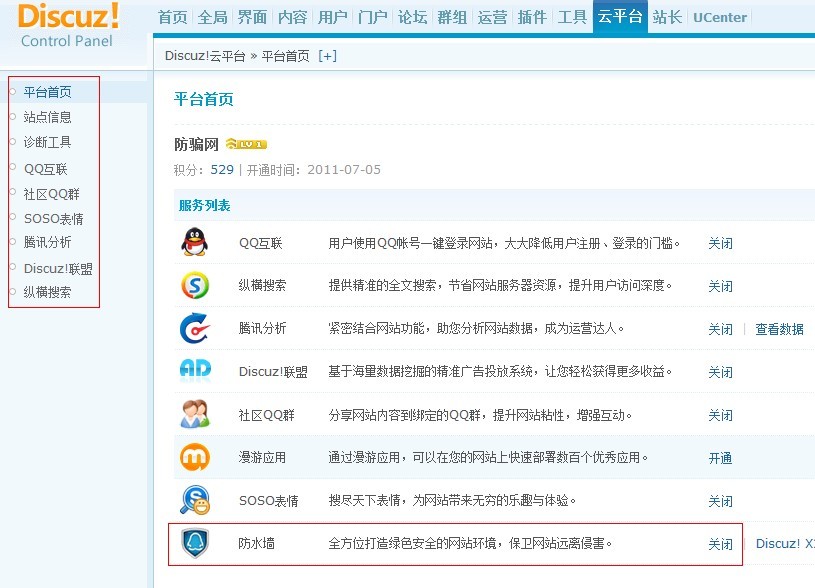
Task: Click 关闭 for the 社区QQ群 service
Action: (x=720, y=415)
